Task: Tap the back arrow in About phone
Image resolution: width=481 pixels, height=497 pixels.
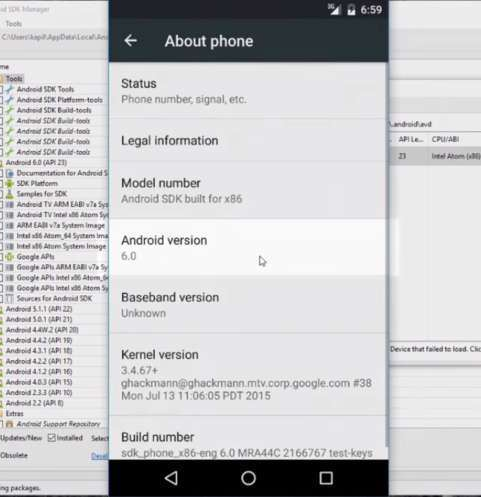Action: tap(130, 41)
